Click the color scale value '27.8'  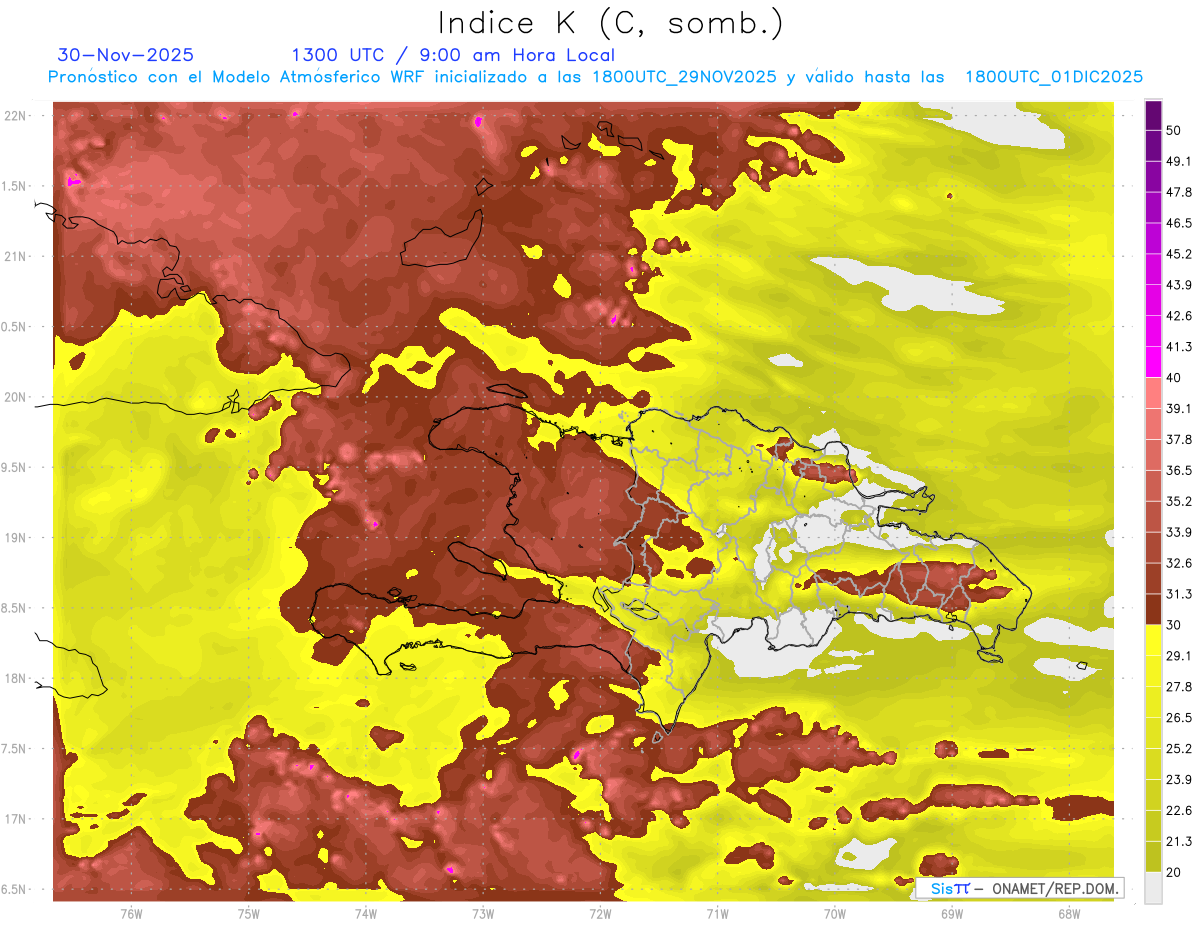pos(1180,687)
